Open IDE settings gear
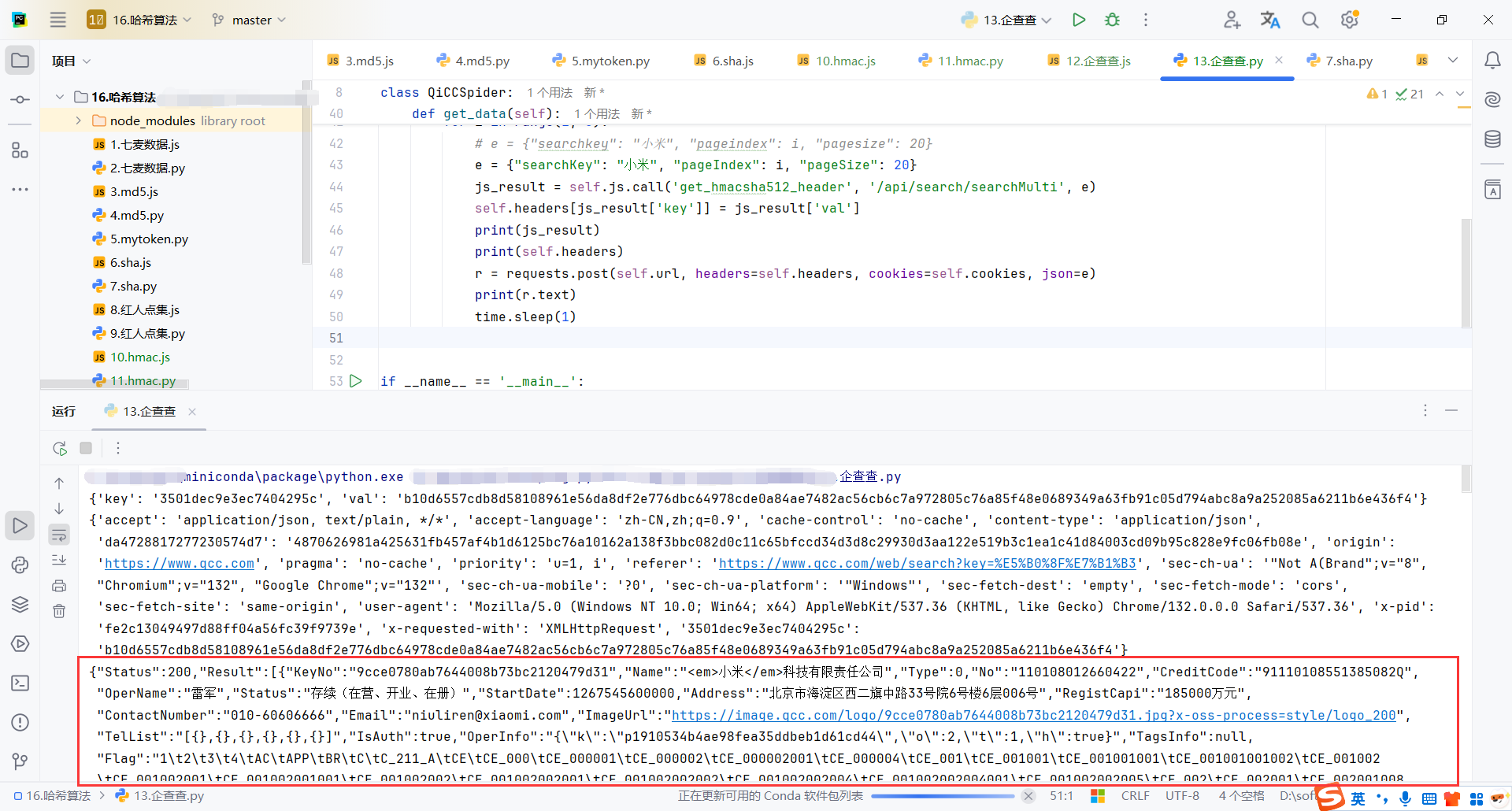The width and height of the screenshot is (1512, 811). click(x=1350, y=20)
